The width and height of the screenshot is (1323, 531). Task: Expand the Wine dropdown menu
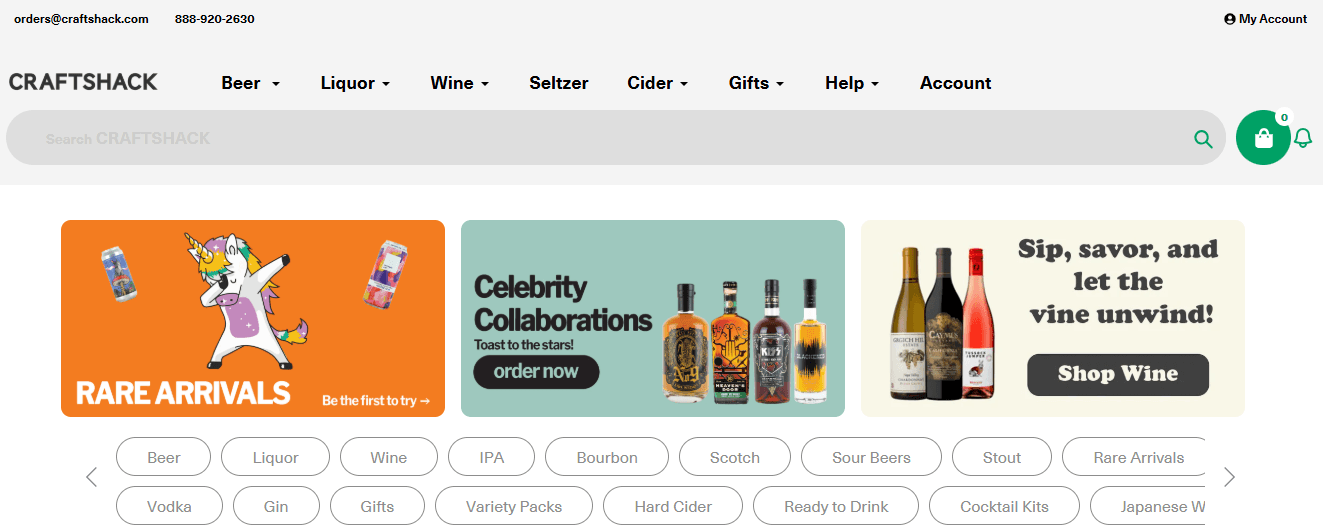pos(460,83)
